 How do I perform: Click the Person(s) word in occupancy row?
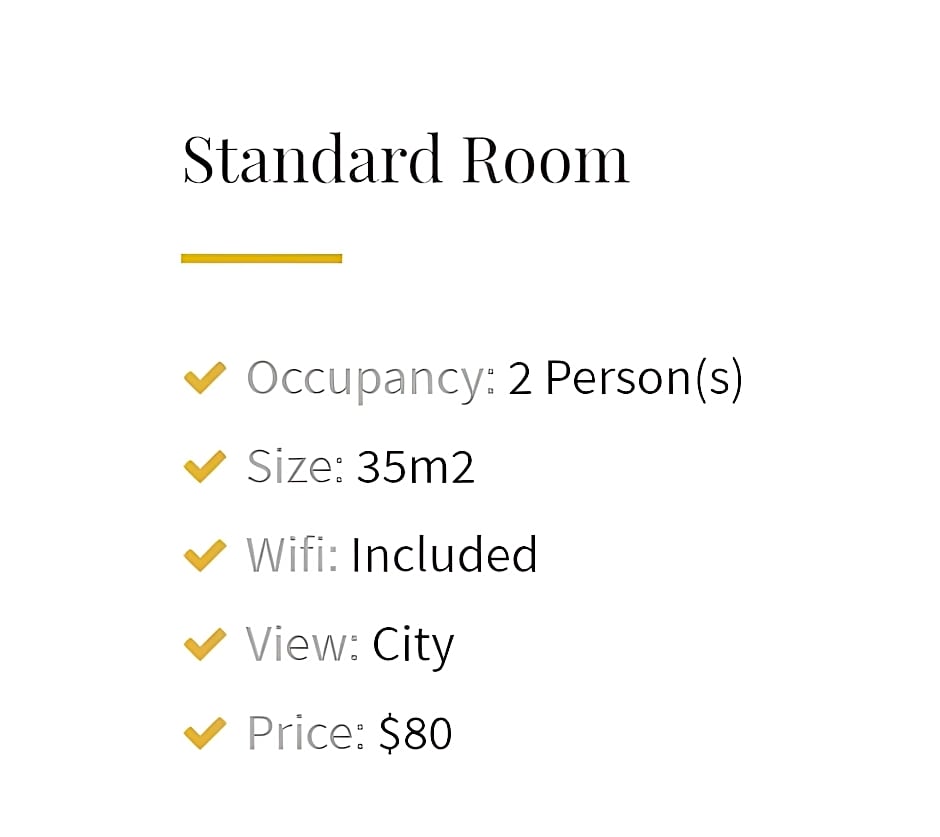pyautogui.click(x=644, y=379)
